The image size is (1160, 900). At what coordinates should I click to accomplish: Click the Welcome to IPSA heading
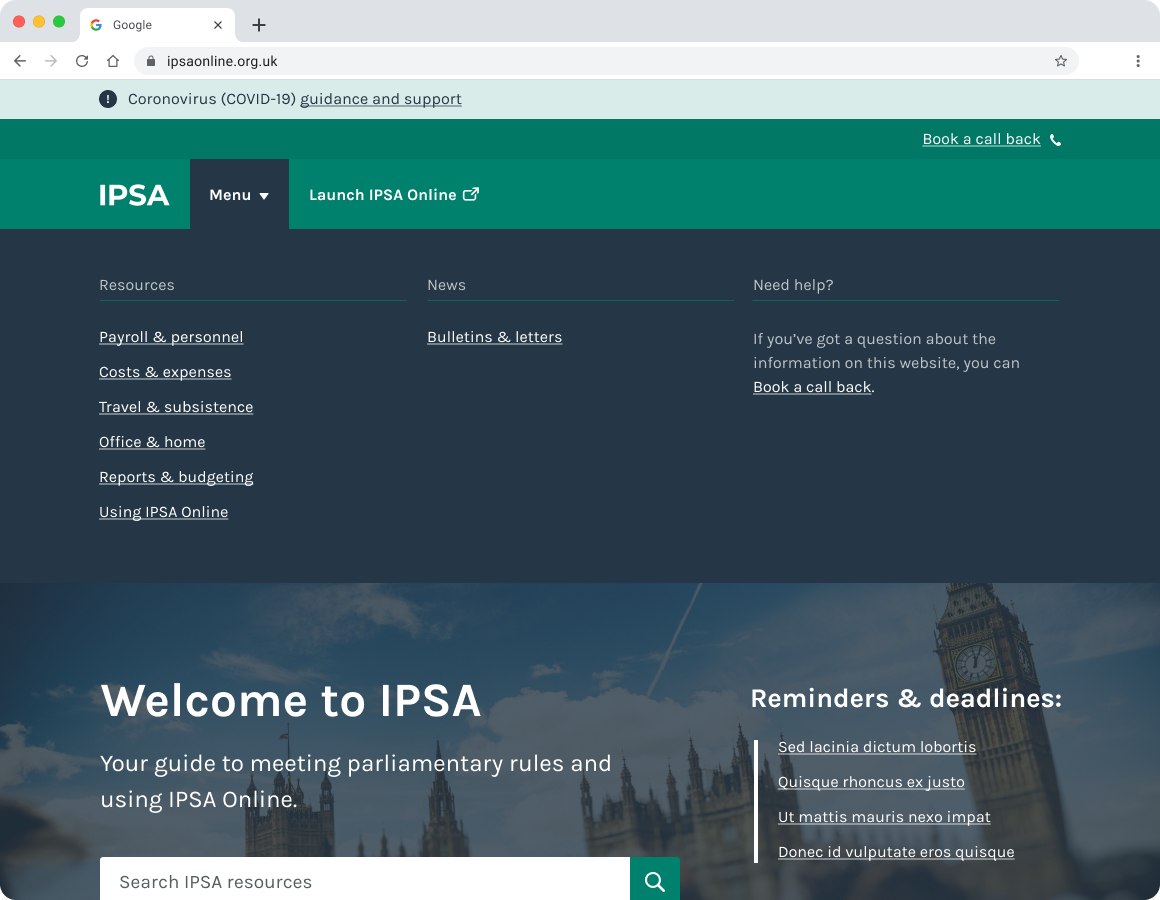[x=291, y=700]
